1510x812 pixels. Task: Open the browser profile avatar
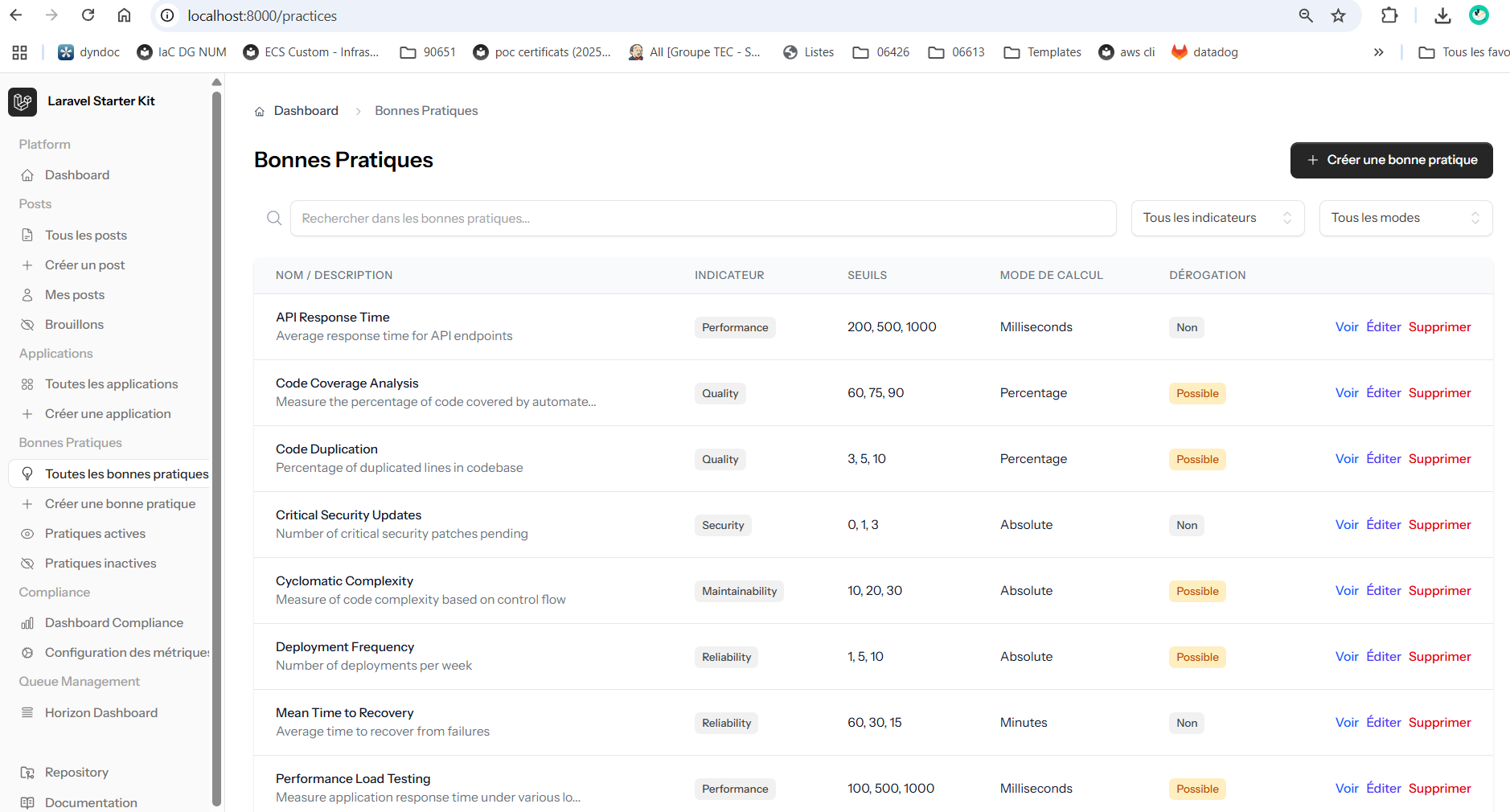1479,15
